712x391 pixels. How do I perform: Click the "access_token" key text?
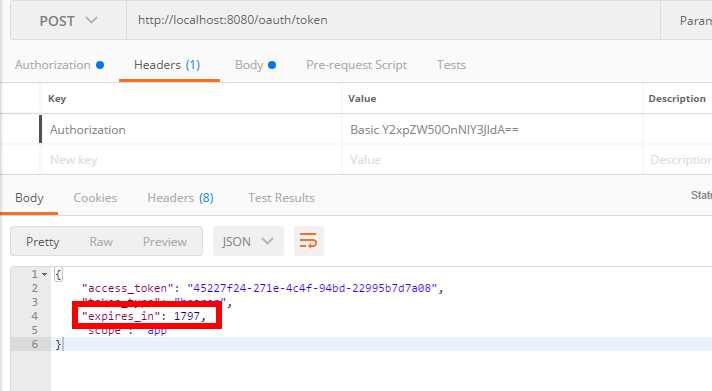click(128, 288)
